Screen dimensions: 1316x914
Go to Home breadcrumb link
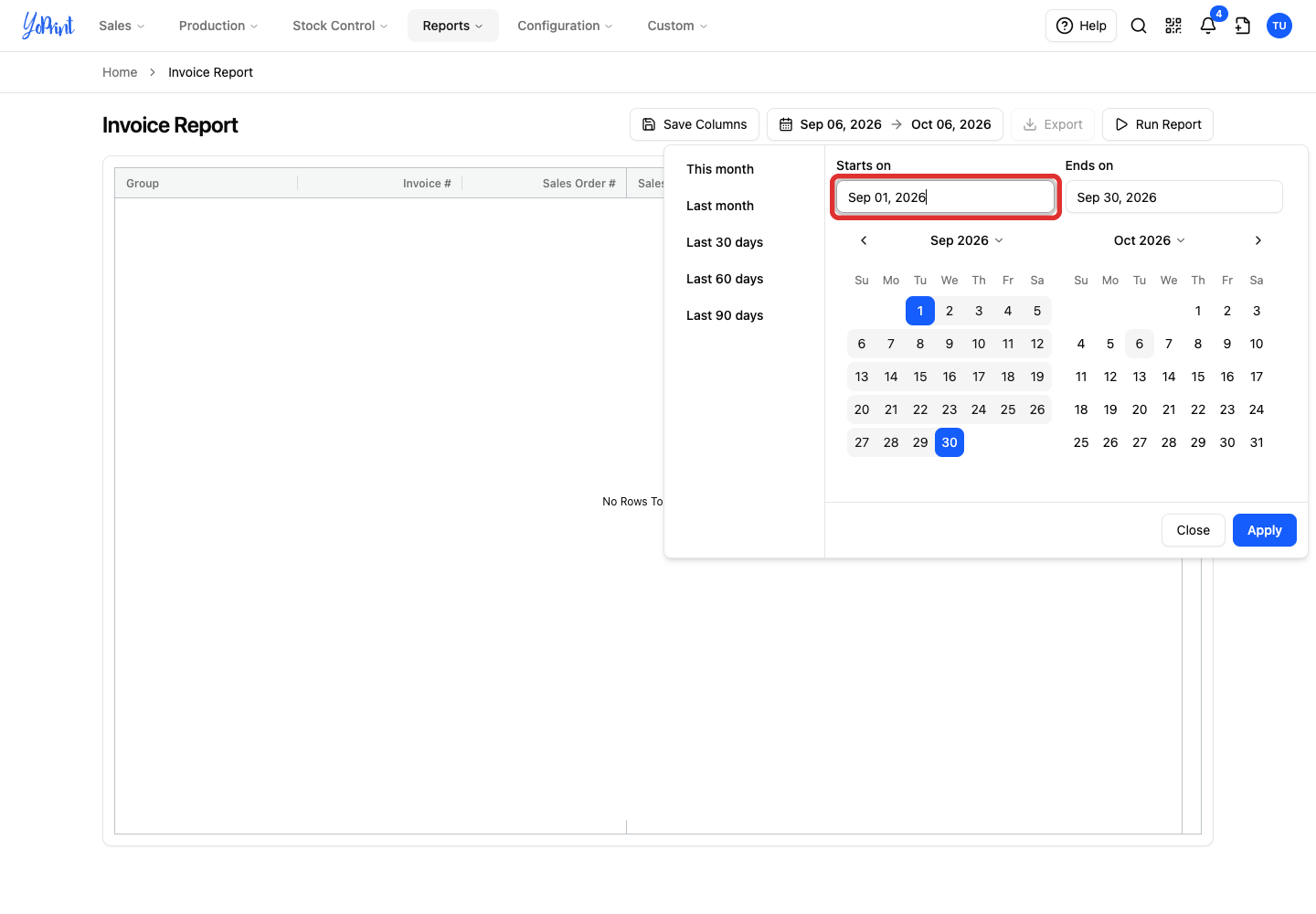click(120, 72)
